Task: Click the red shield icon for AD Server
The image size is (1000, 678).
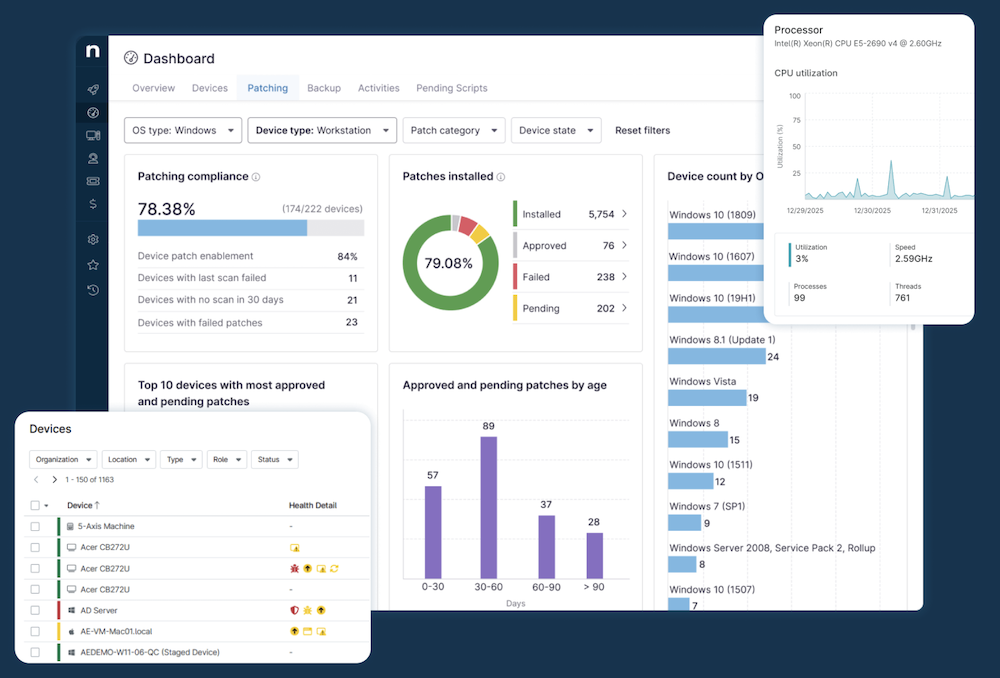Action: (294, 610)
